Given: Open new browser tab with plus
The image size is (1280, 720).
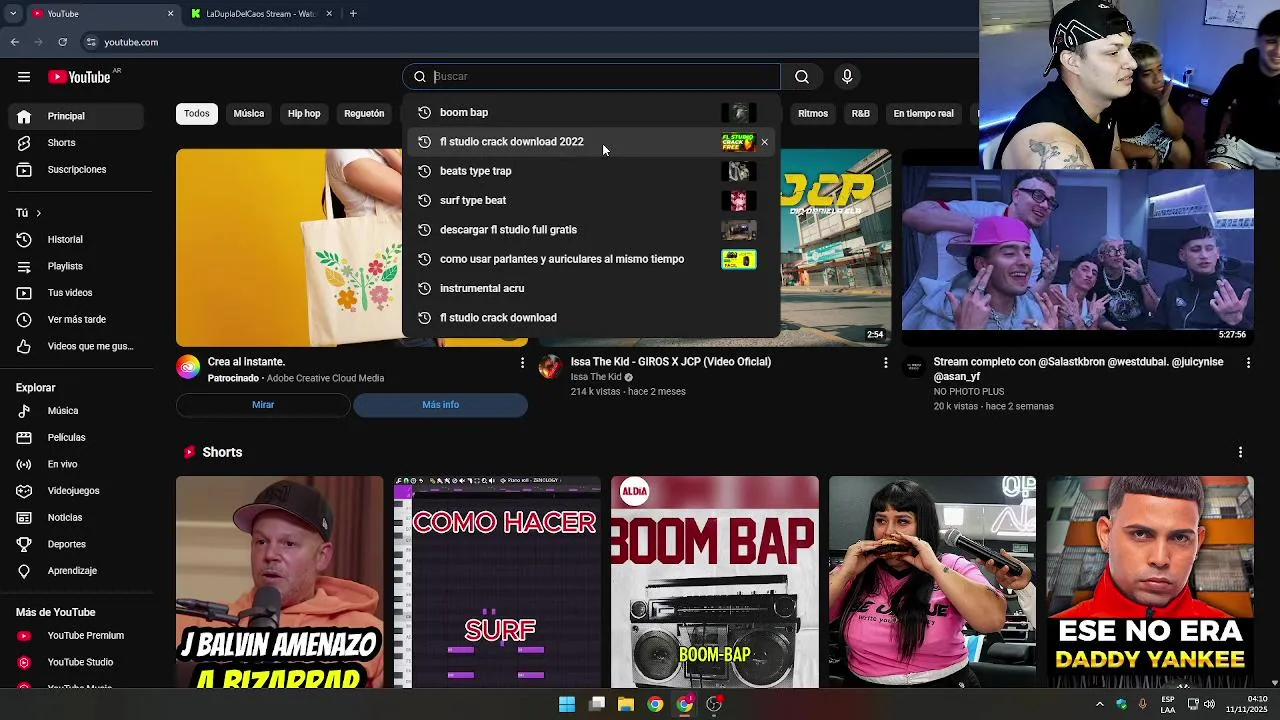Looking at the screenshot, I should click(x=353, y=14).
